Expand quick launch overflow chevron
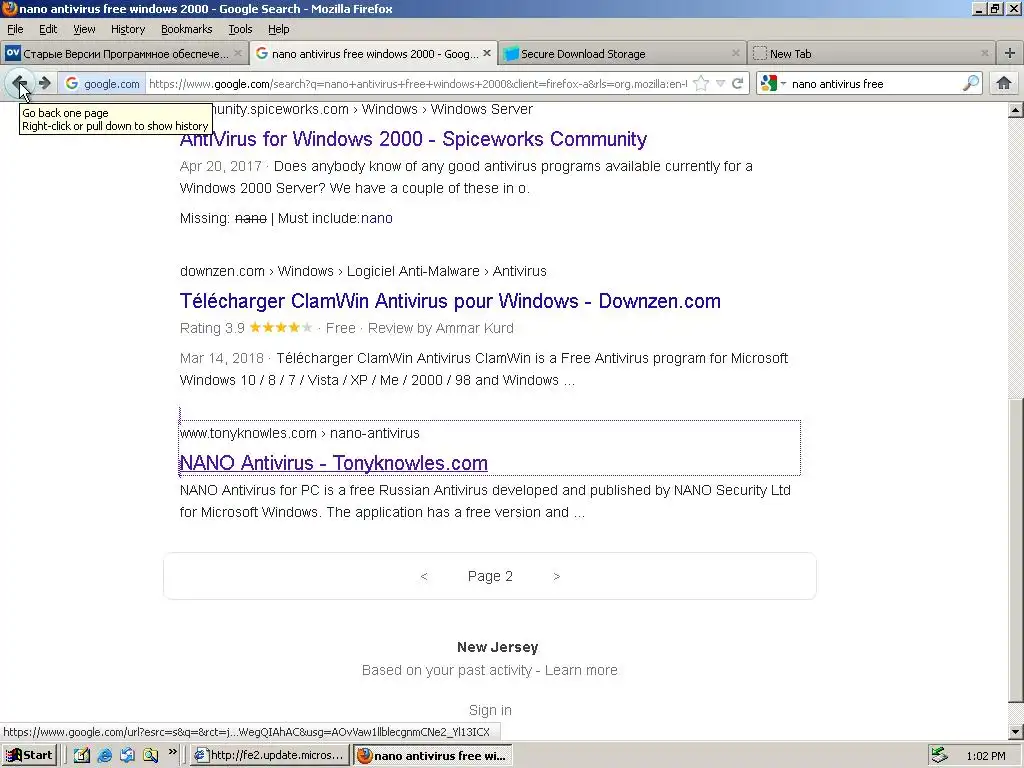The image size is (1024, 768). tap(172, 752)
